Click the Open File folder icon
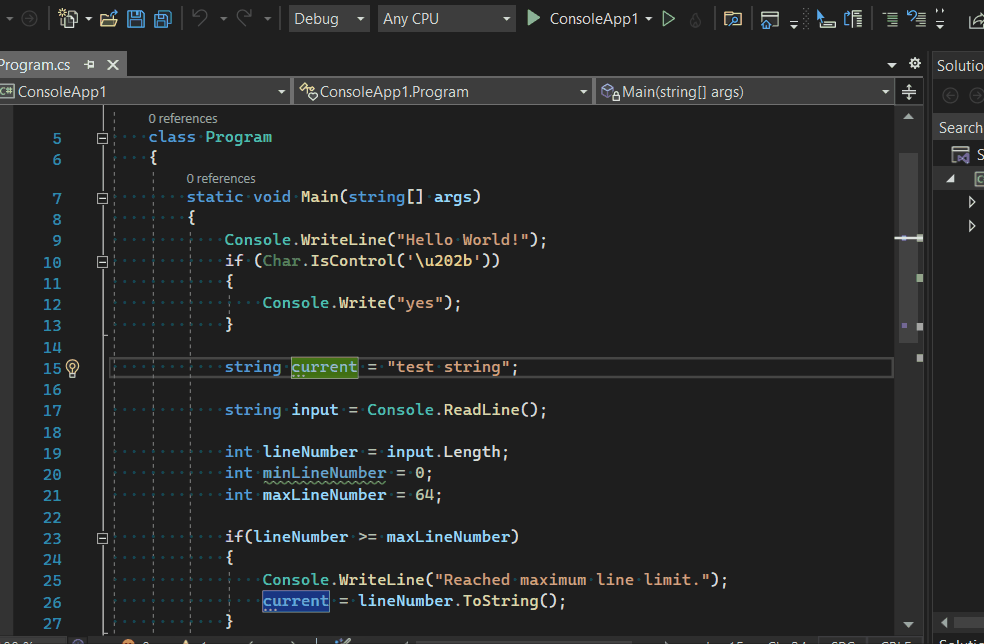Image resolution: width=984 pixels, height=644 pixels. (109, 18)
